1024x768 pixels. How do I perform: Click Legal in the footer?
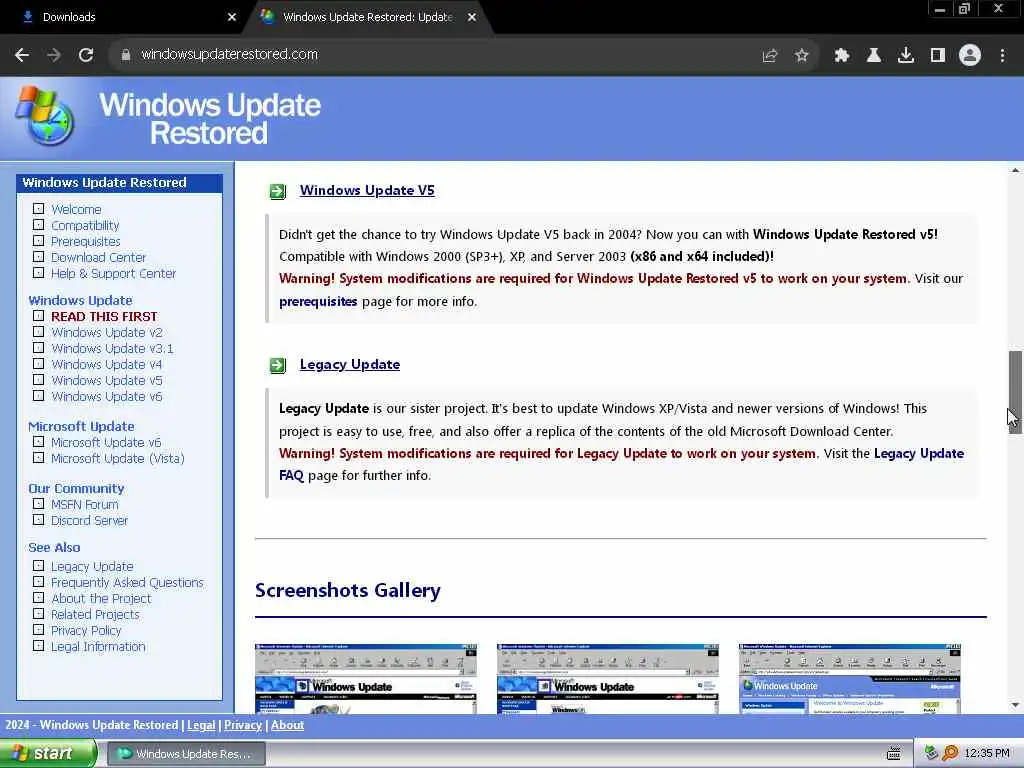pos(201,725)
